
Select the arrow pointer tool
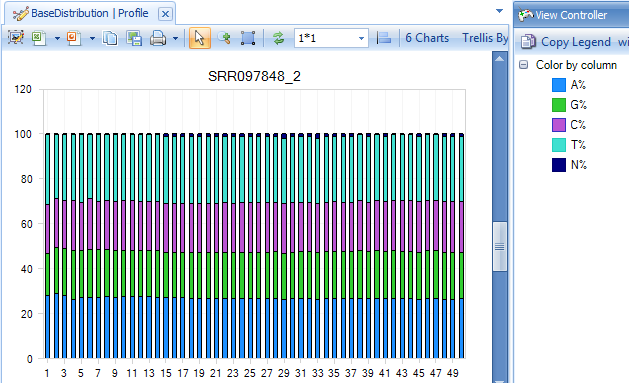[199, 38]
